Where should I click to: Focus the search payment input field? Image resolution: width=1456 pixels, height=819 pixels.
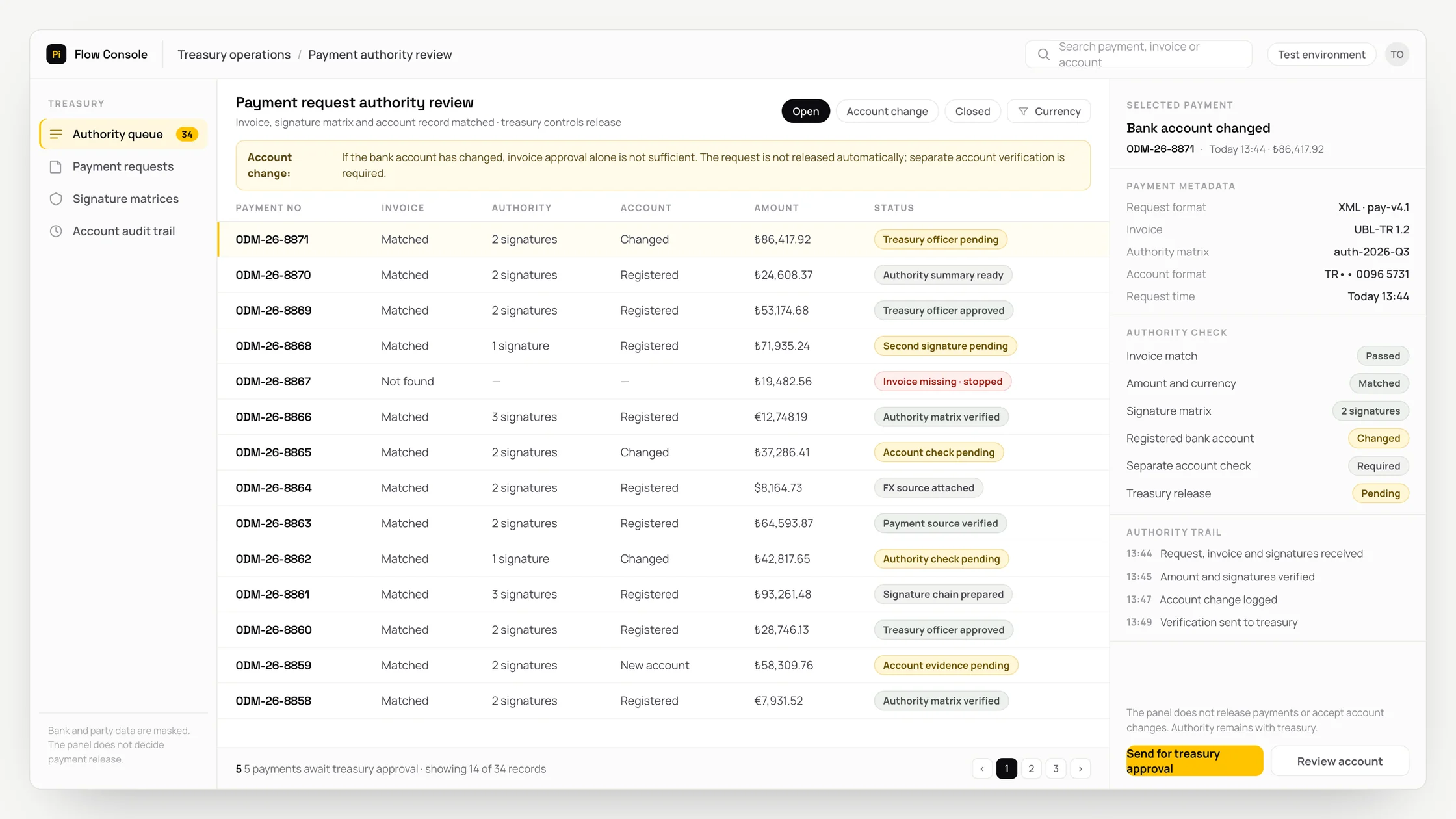1139,55
